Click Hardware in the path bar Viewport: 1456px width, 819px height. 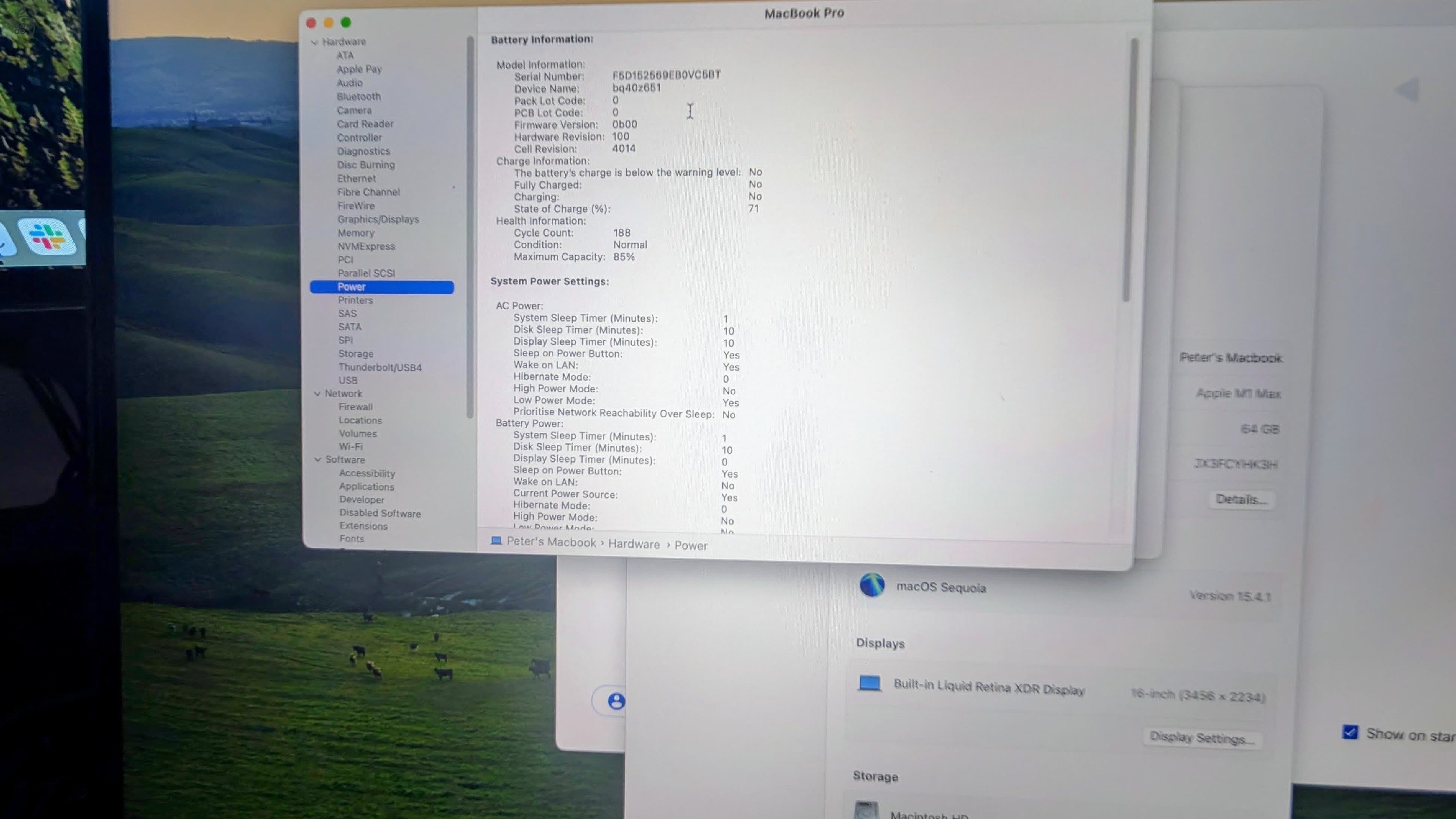tap(634, 544)
